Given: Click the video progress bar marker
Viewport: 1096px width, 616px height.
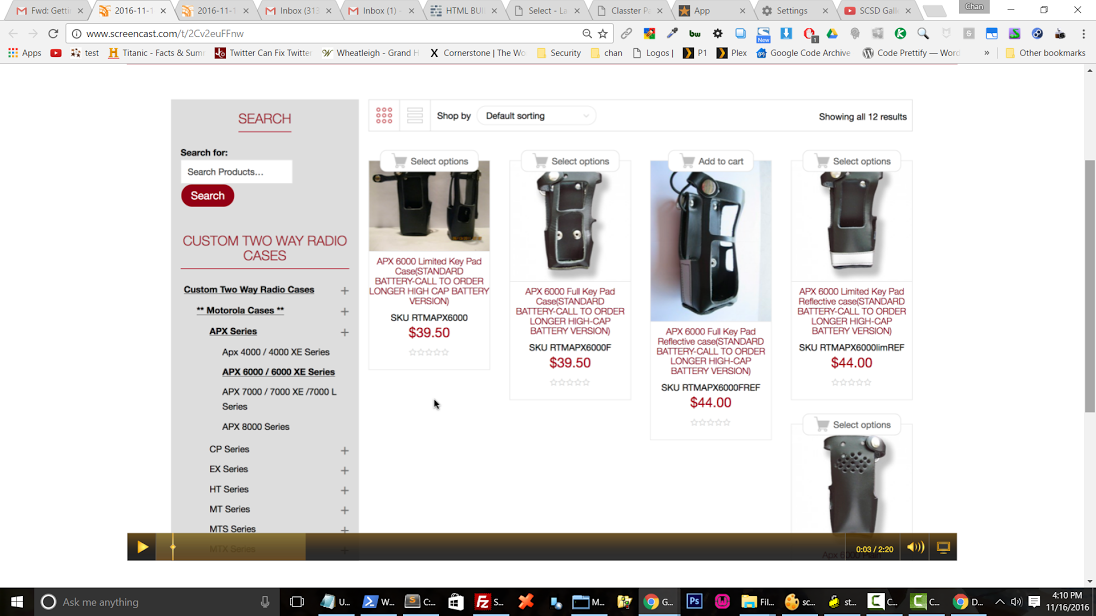Looking at the screenshot, I should (x=173, y=547).
